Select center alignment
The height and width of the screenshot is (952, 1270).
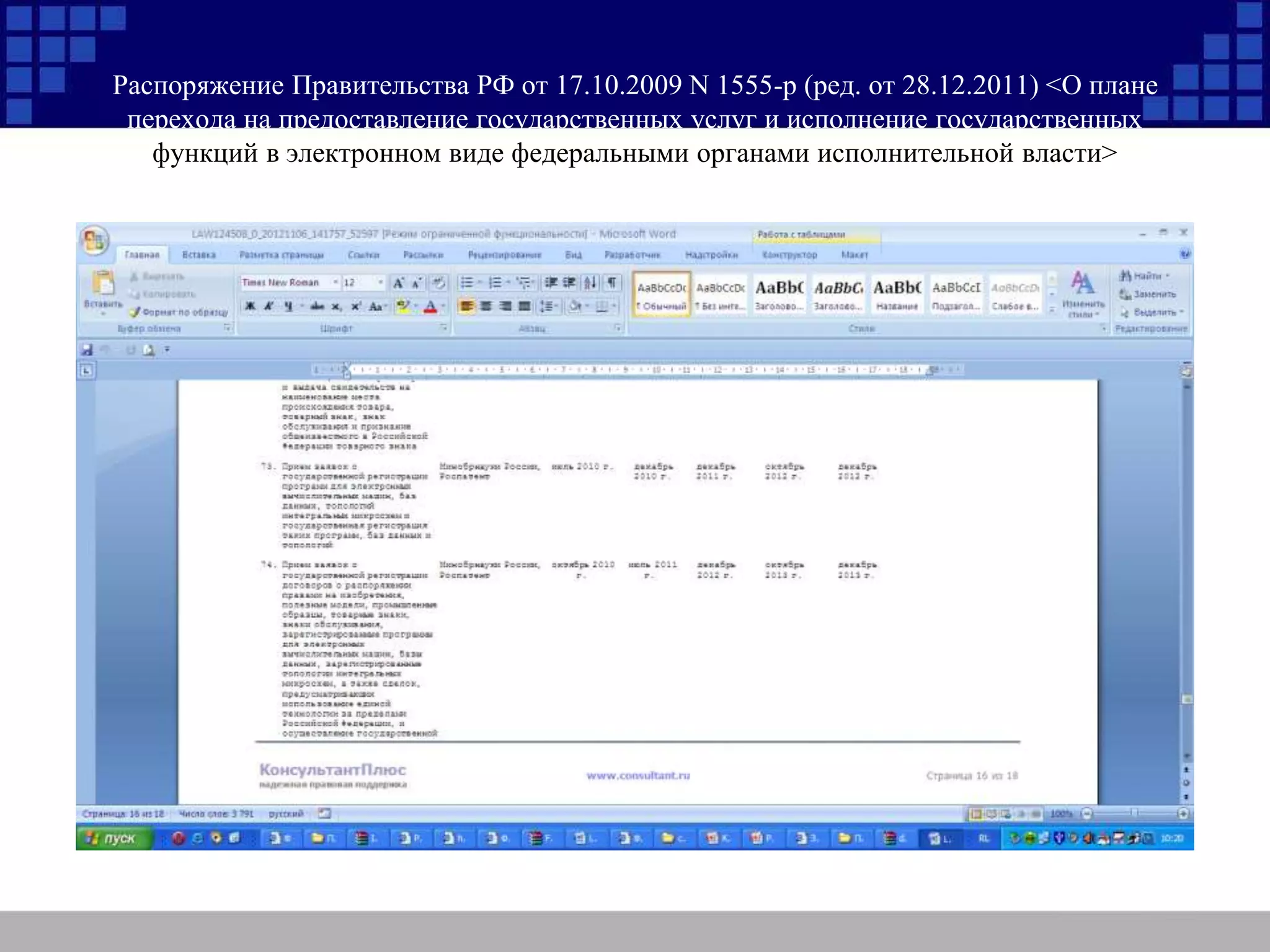(x=486, y=306)
